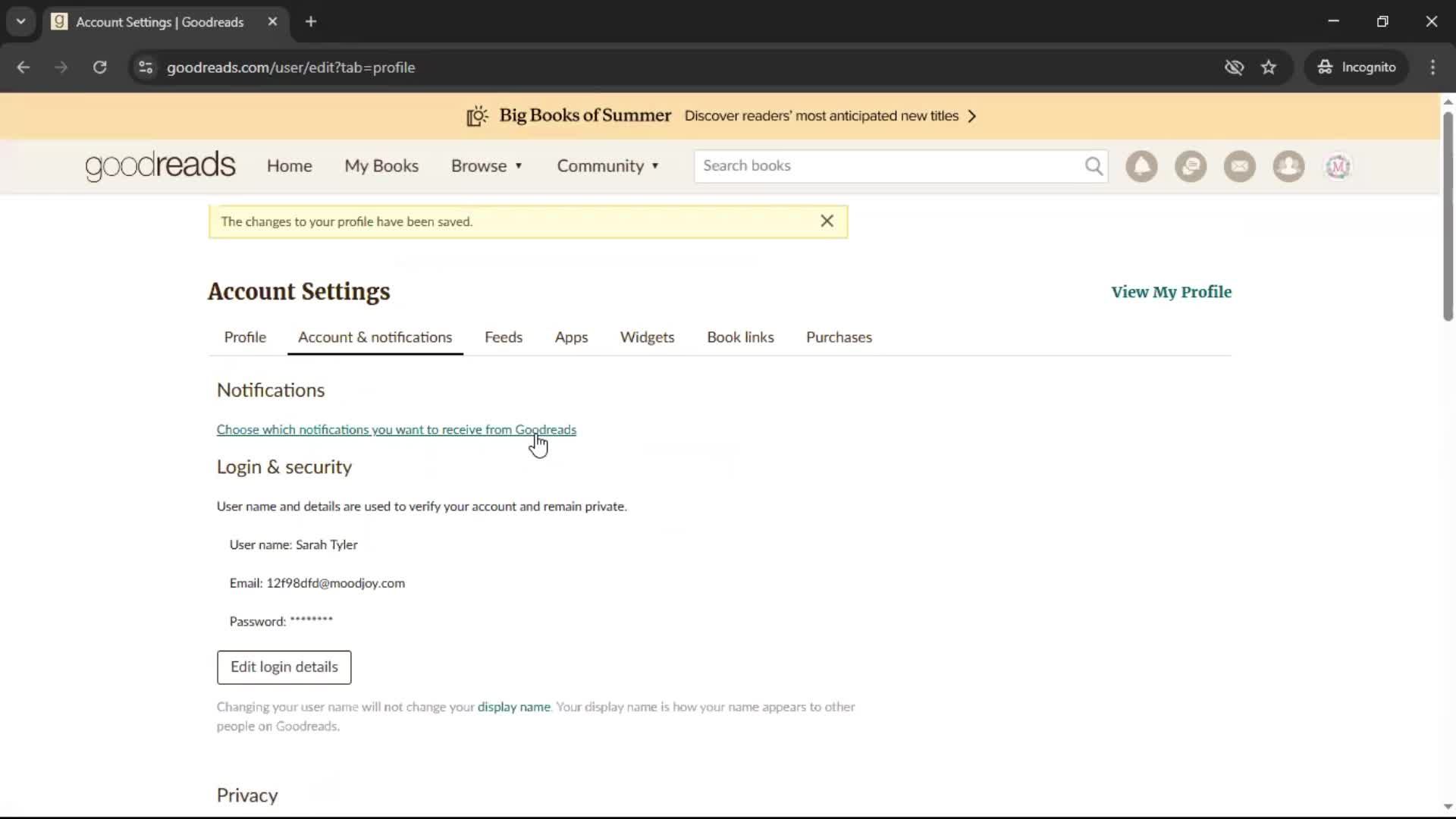Click the search magnifier icon

click(x=1094, y=166)
